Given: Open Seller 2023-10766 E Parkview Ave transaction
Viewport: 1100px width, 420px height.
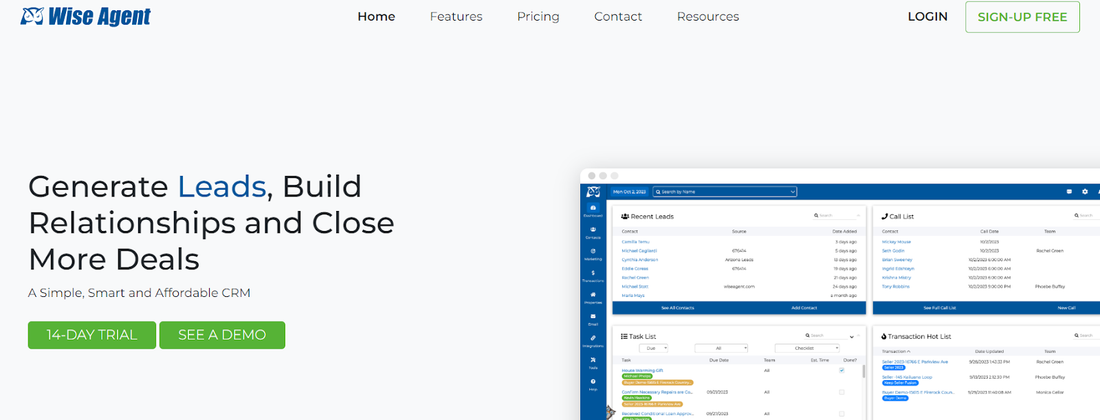Looking at the screenshot, I should click(x=914, y=362).
